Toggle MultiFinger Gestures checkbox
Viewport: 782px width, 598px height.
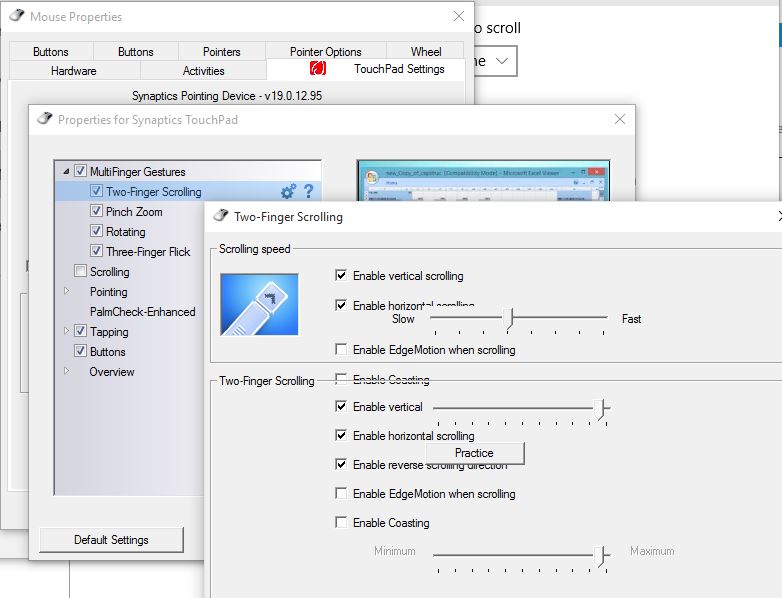click(x=80, y=171)
